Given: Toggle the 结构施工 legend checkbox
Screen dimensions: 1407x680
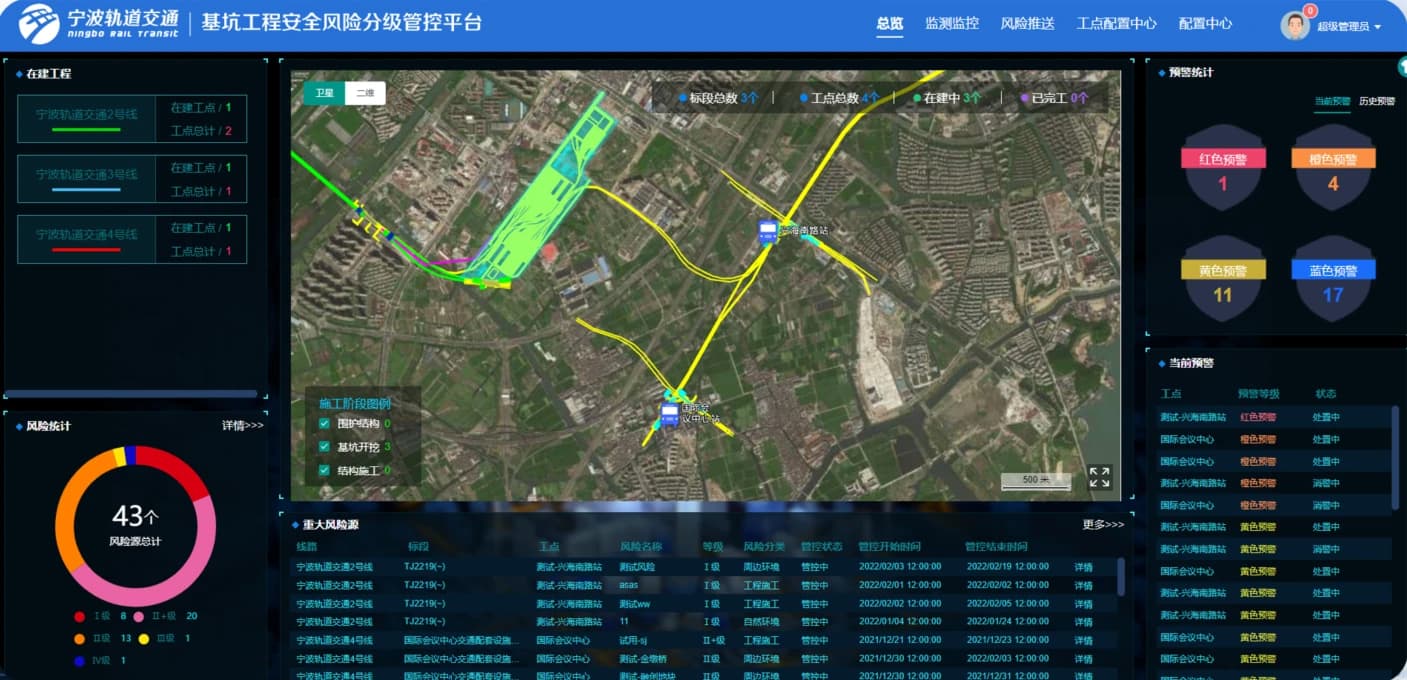Looking at the screenshot, I should 324,470.
